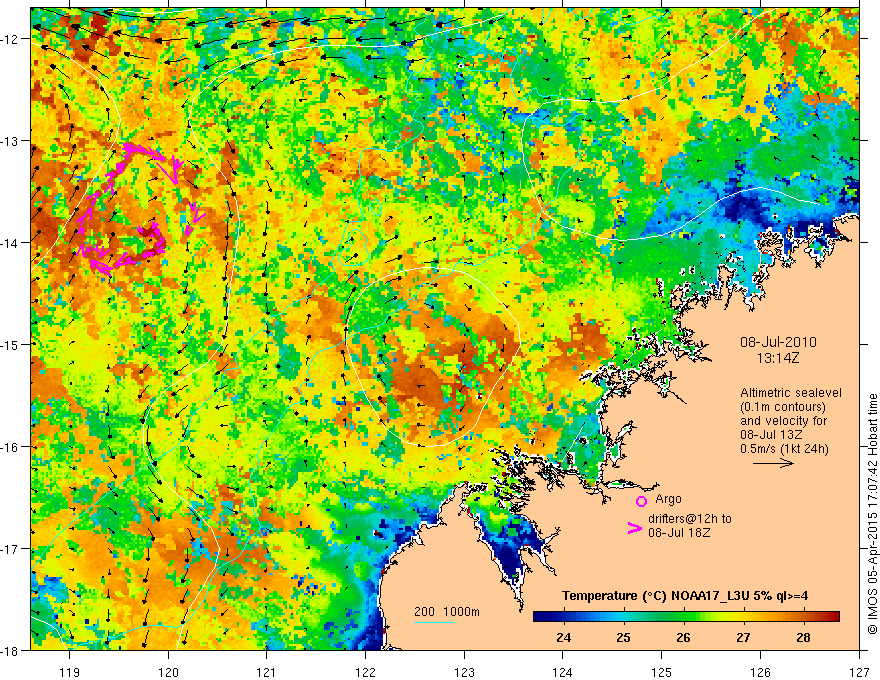The height and width of the screenshot is (680, 880).
Task: Click the '-17' latitude axis label
Action: click(11, 548)
